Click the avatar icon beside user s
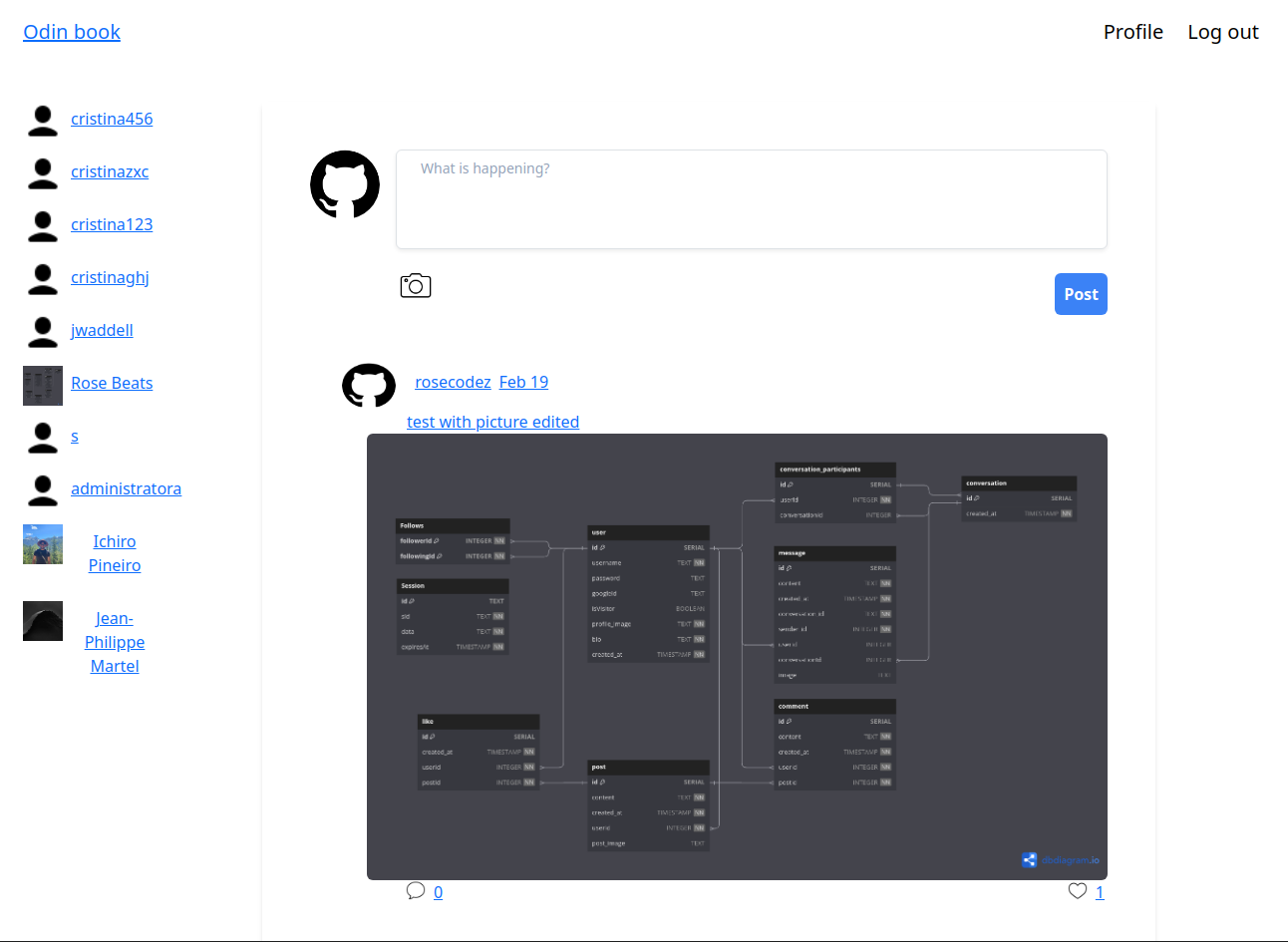Viewport: 1288px width, 942px height. (x=43, y=438)
